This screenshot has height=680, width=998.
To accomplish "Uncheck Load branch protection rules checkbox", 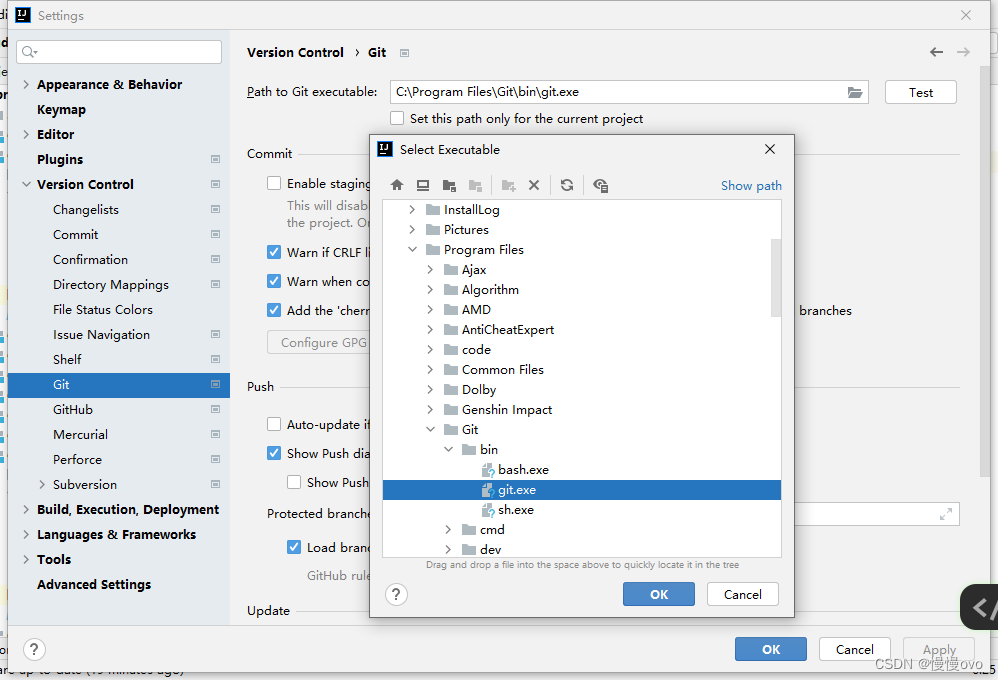I will (293, 547).
